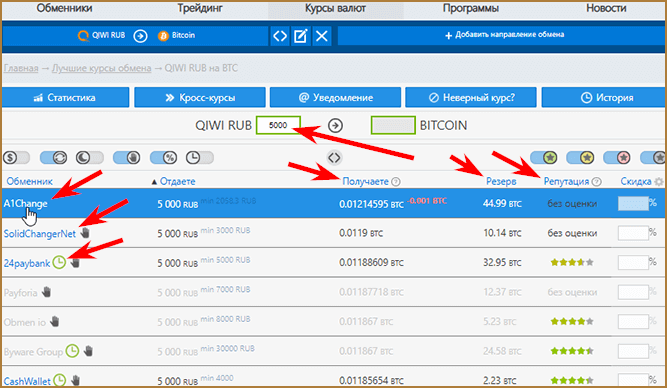
Task: Toggle the yellow star reputation filter
Action: point(580,158)
